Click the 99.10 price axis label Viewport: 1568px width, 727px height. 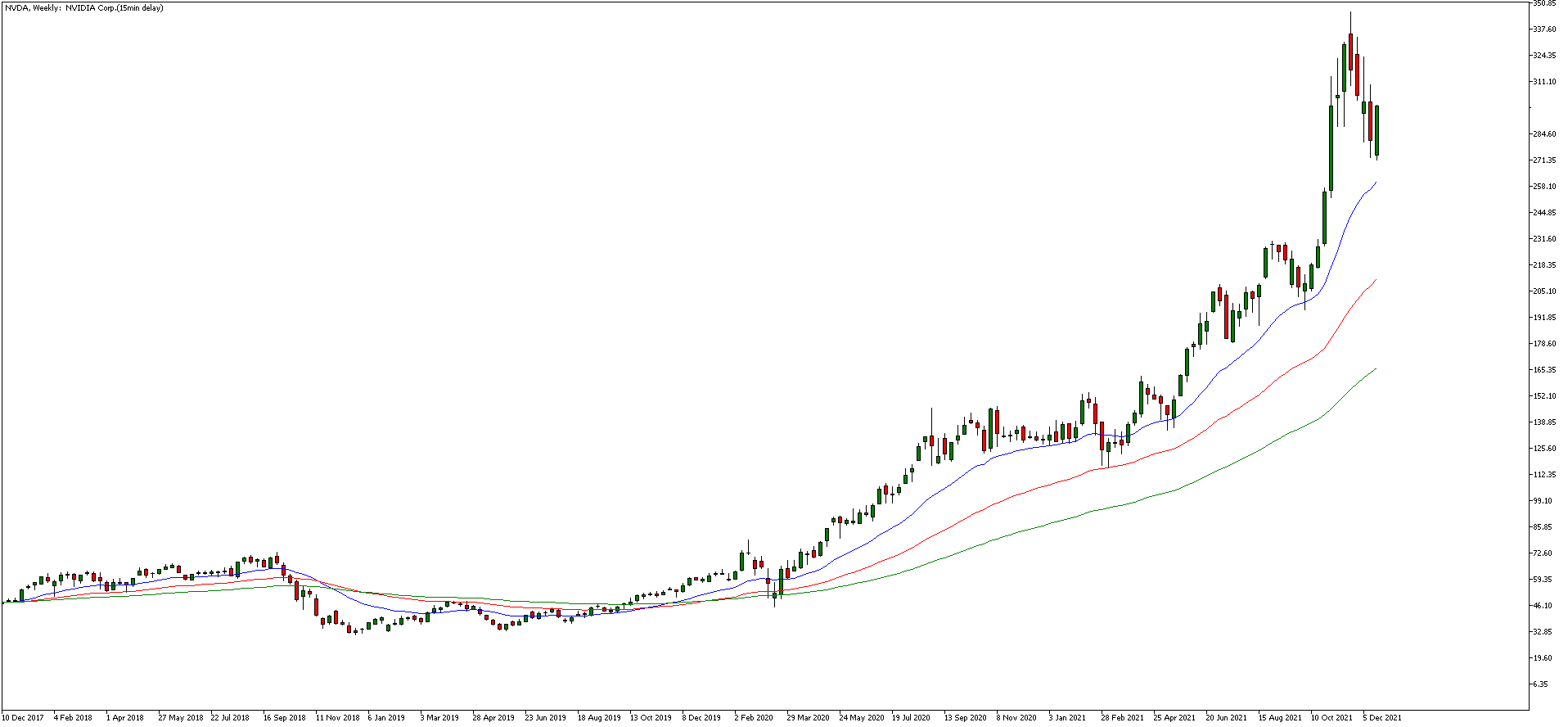coord(1542,501)
